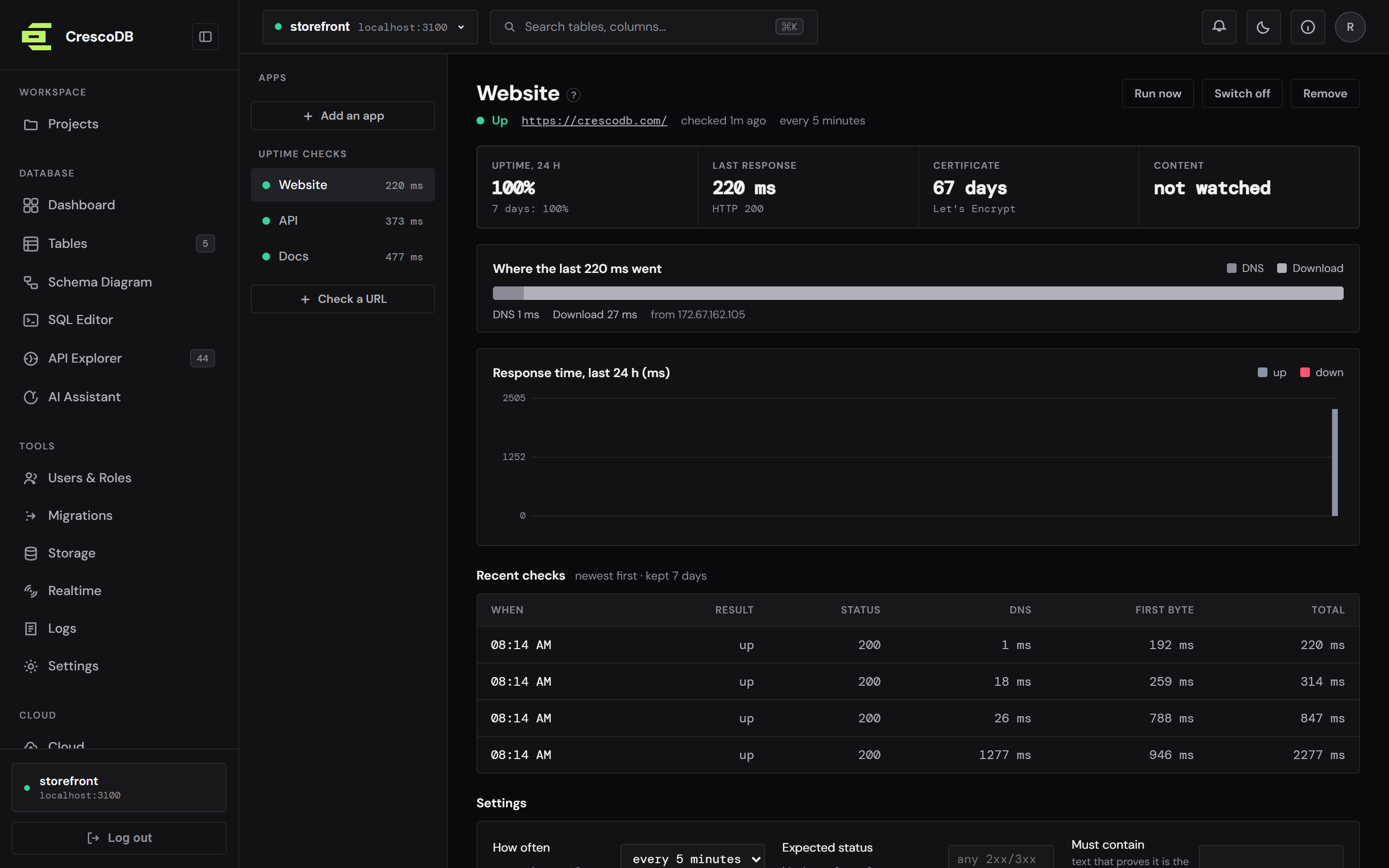Open notifications bell icon

pos(1219,27)
